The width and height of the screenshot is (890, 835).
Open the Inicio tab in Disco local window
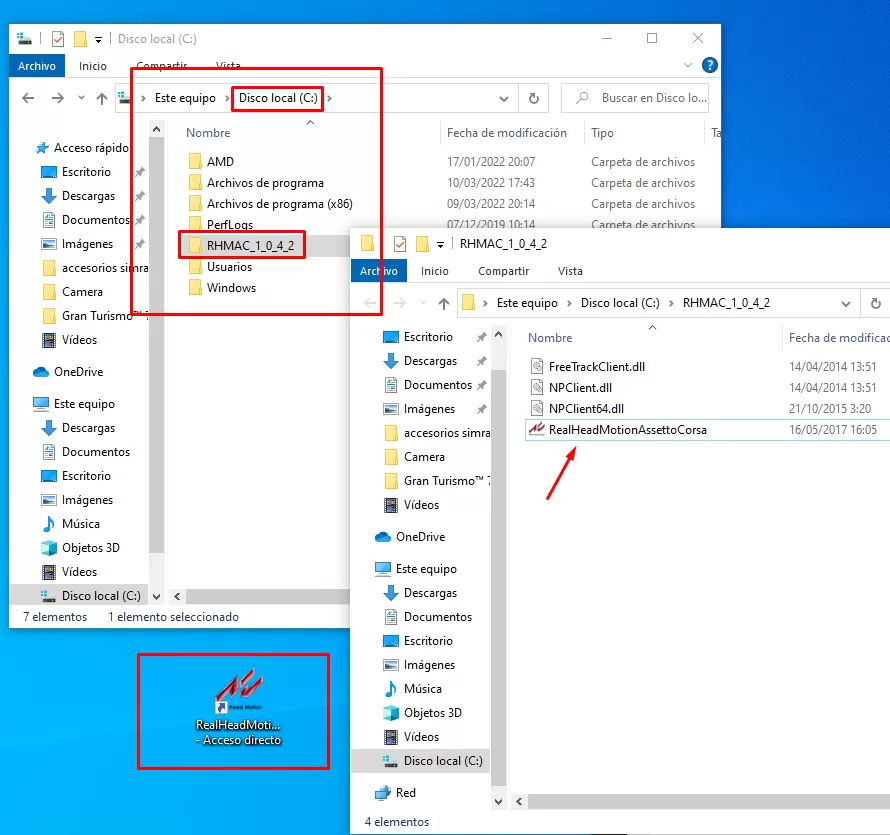(x=93, y=66)
